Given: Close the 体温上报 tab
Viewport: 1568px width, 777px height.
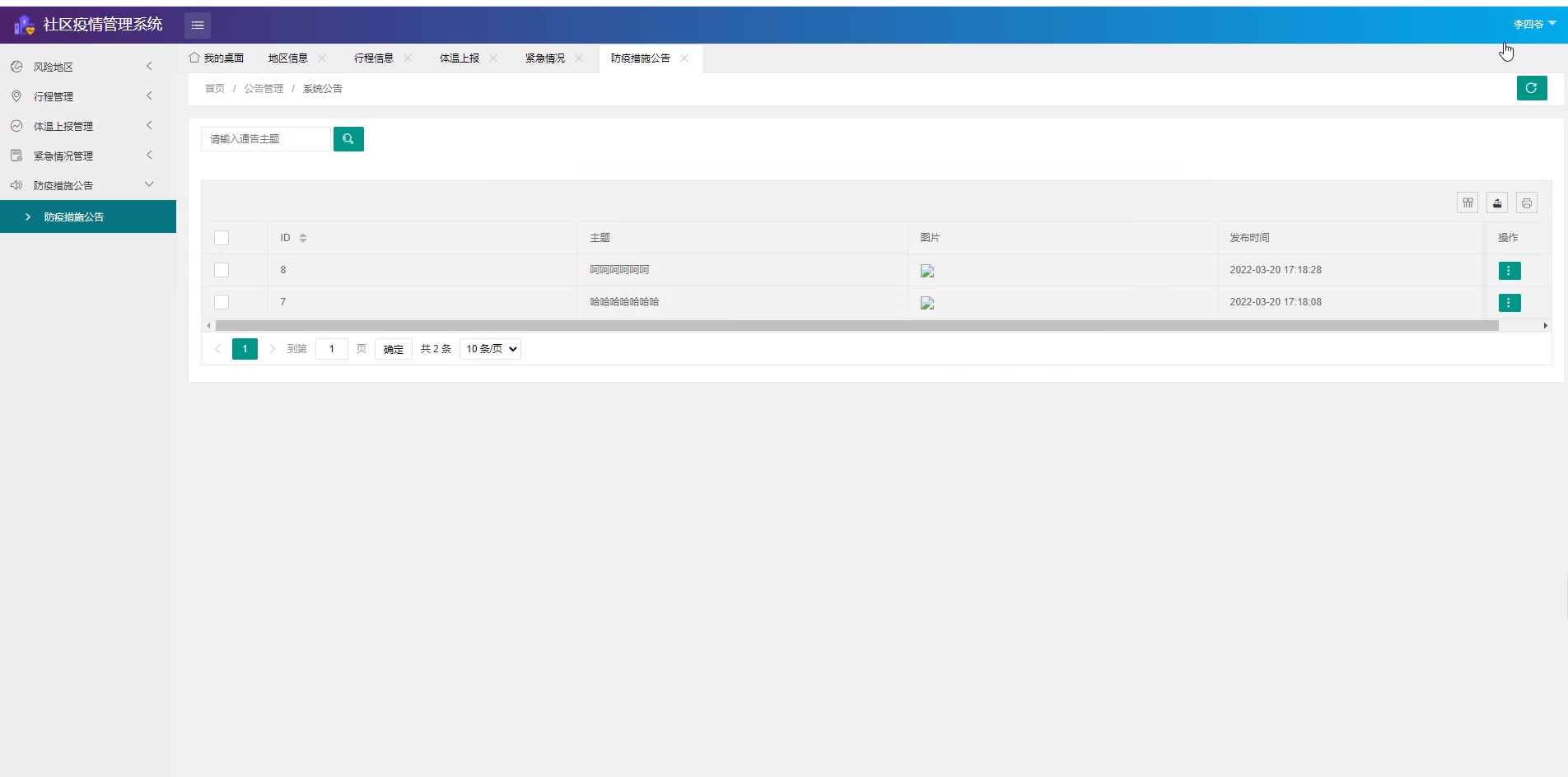Looking at the screenshot, I should pyautogui.click(x=493, y=58).
